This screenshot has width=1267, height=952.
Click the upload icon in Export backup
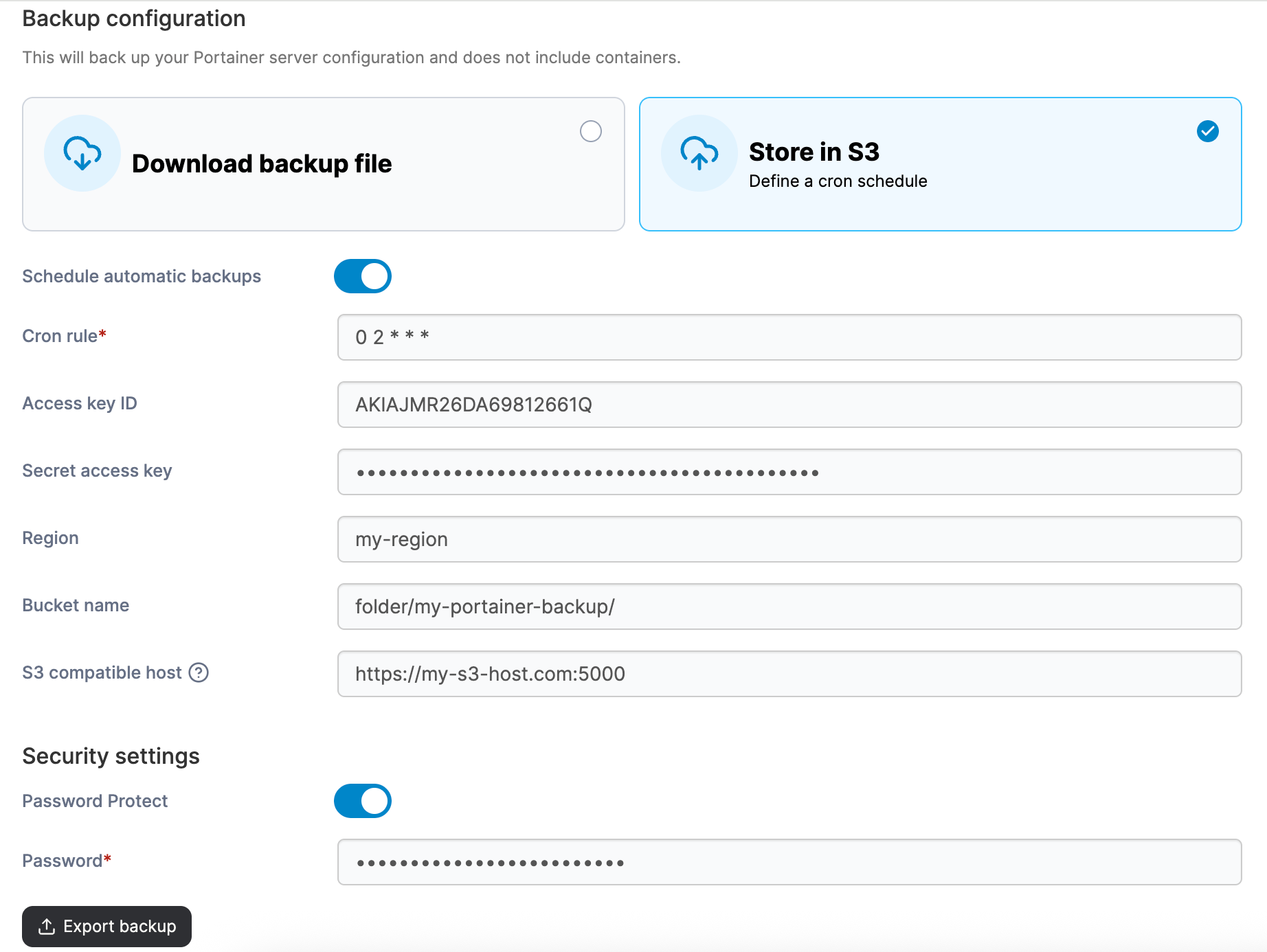click(47, 927)
